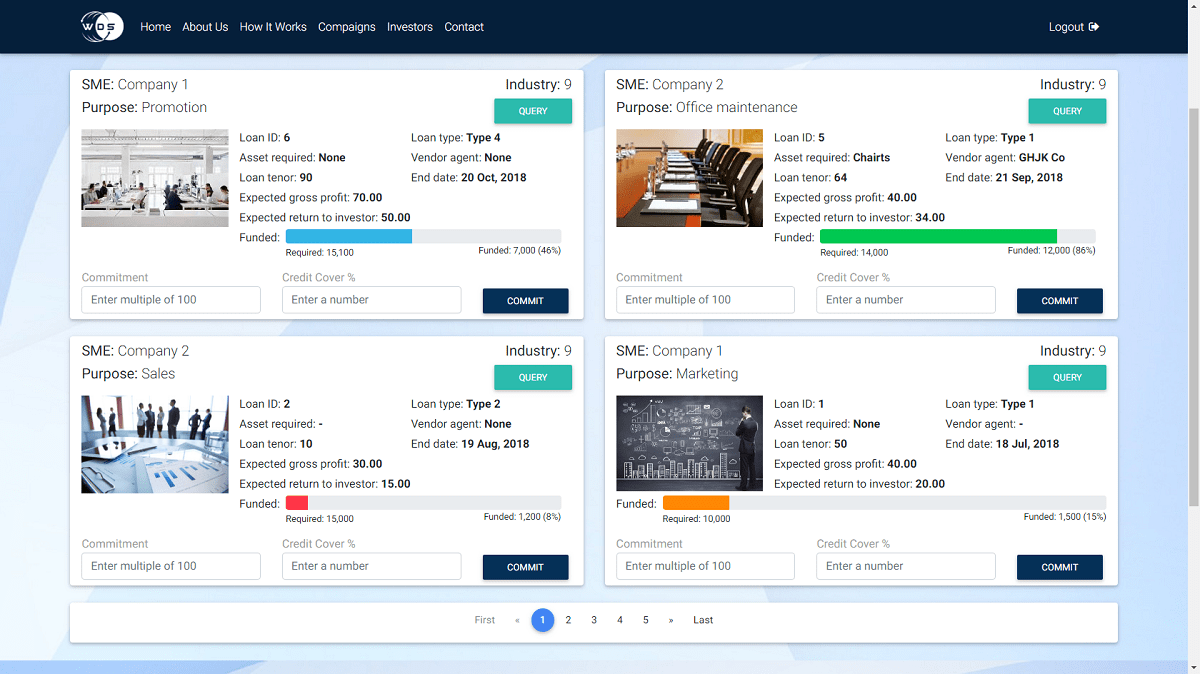Click the "Purpose: Sales" heading

[128, 373]
